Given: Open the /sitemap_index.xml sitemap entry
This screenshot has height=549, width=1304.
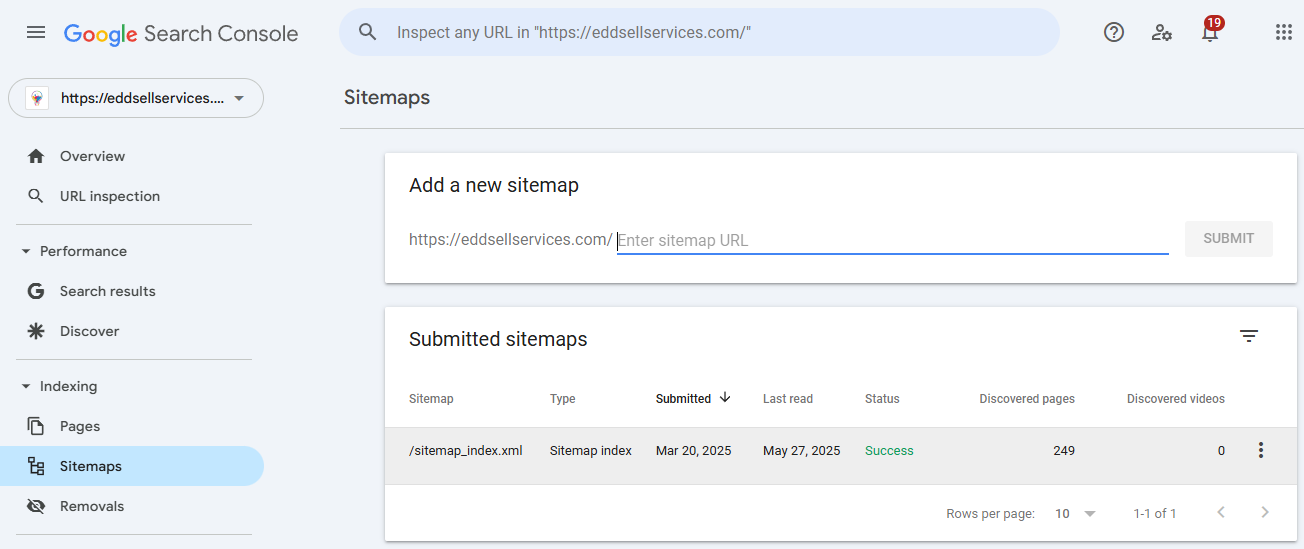Looking at the screenshot, I should click(x=466, y=450).
